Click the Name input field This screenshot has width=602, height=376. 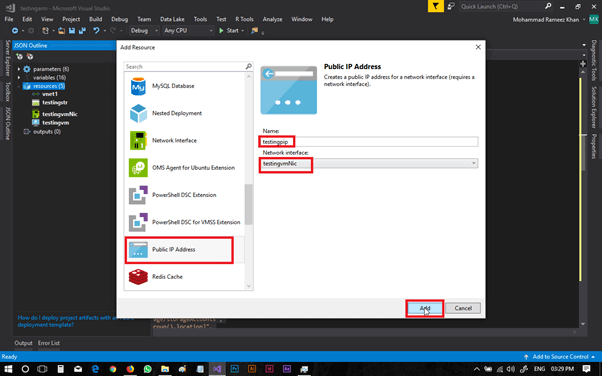point(369,142)
